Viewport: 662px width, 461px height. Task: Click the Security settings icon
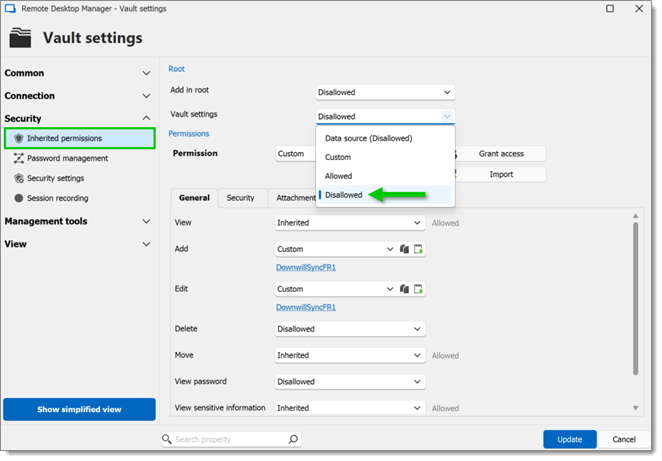(x=19, y=178)
